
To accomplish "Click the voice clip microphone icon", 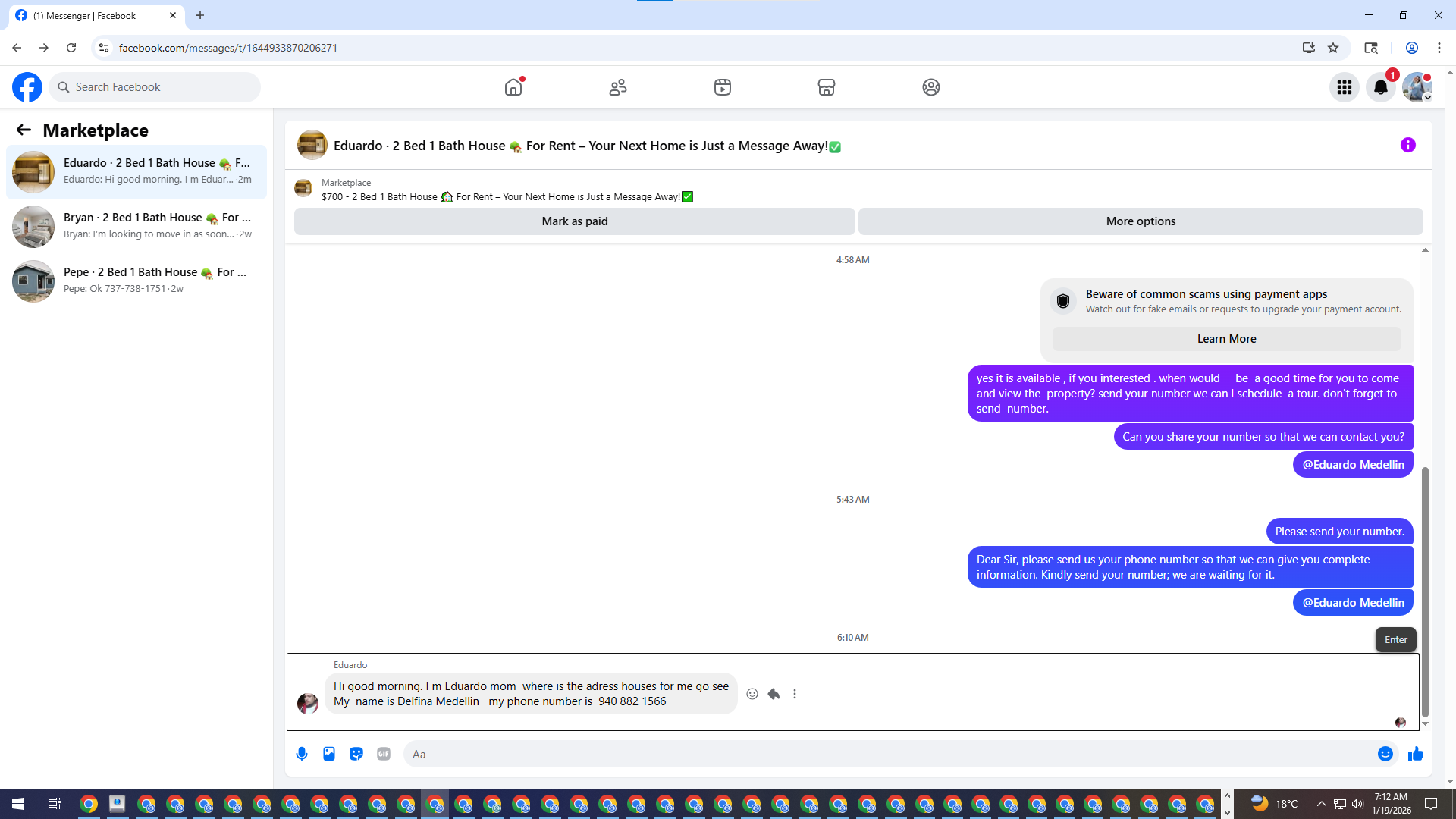I will tap(302, 754).
